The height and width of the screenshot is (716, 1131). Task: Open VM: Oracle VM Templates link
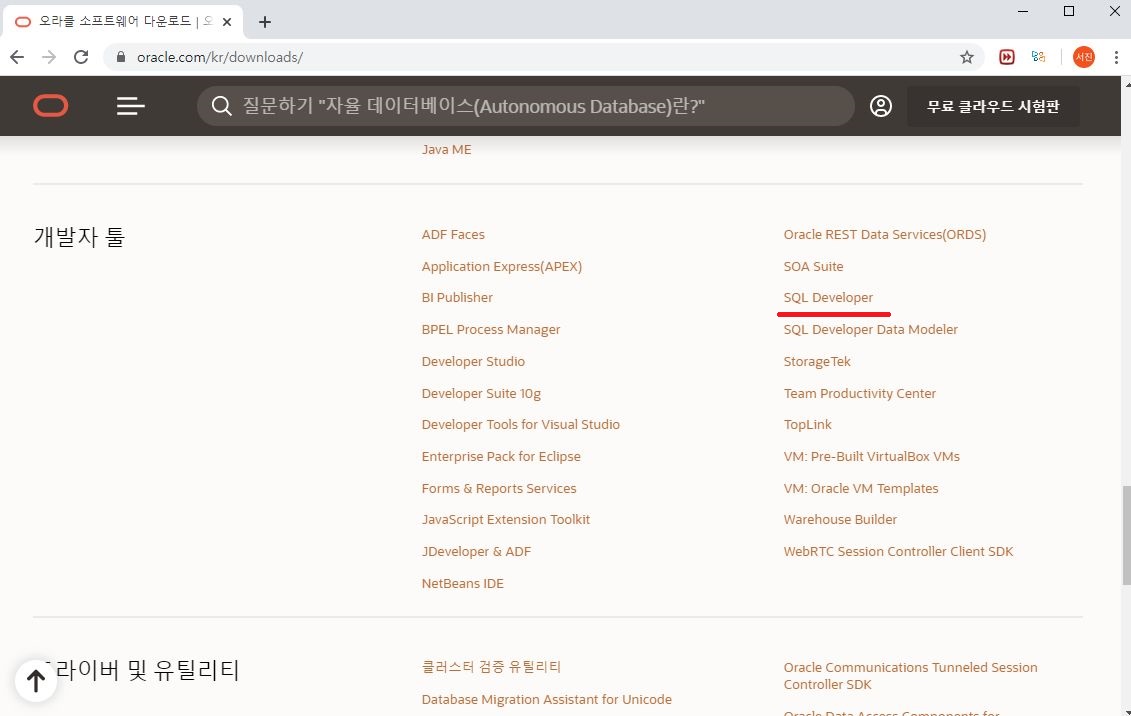pyautogui.click(x=861, y=488)
